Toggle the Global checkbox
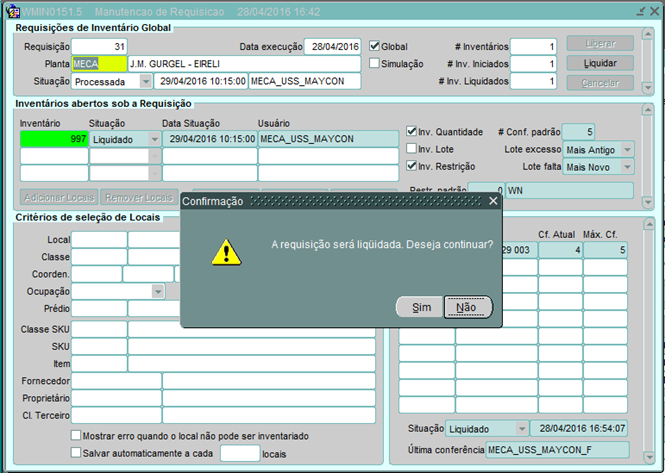 [x=375, y=46]
